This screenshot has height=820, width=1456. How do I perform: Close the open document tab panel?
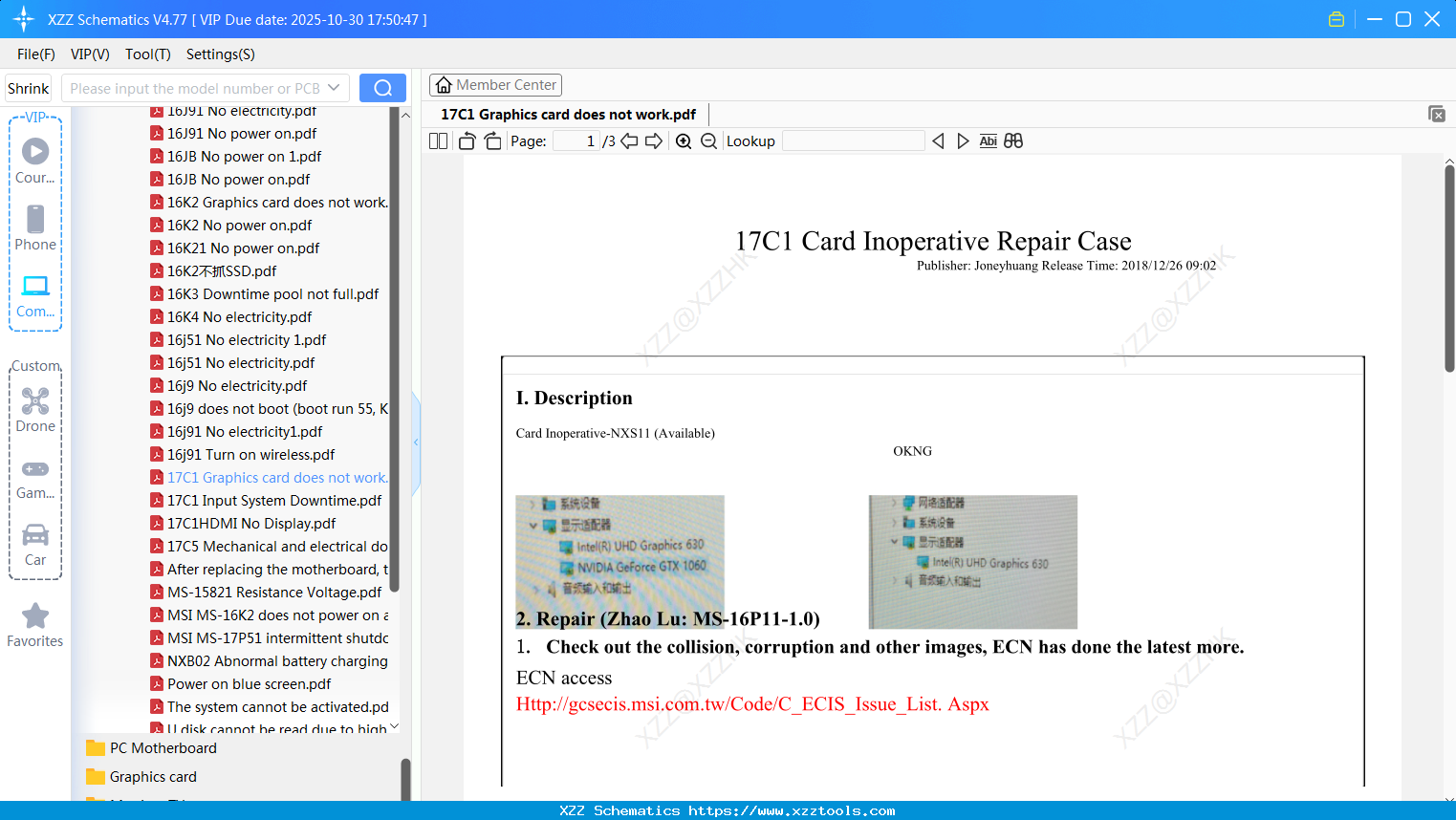1437,114
